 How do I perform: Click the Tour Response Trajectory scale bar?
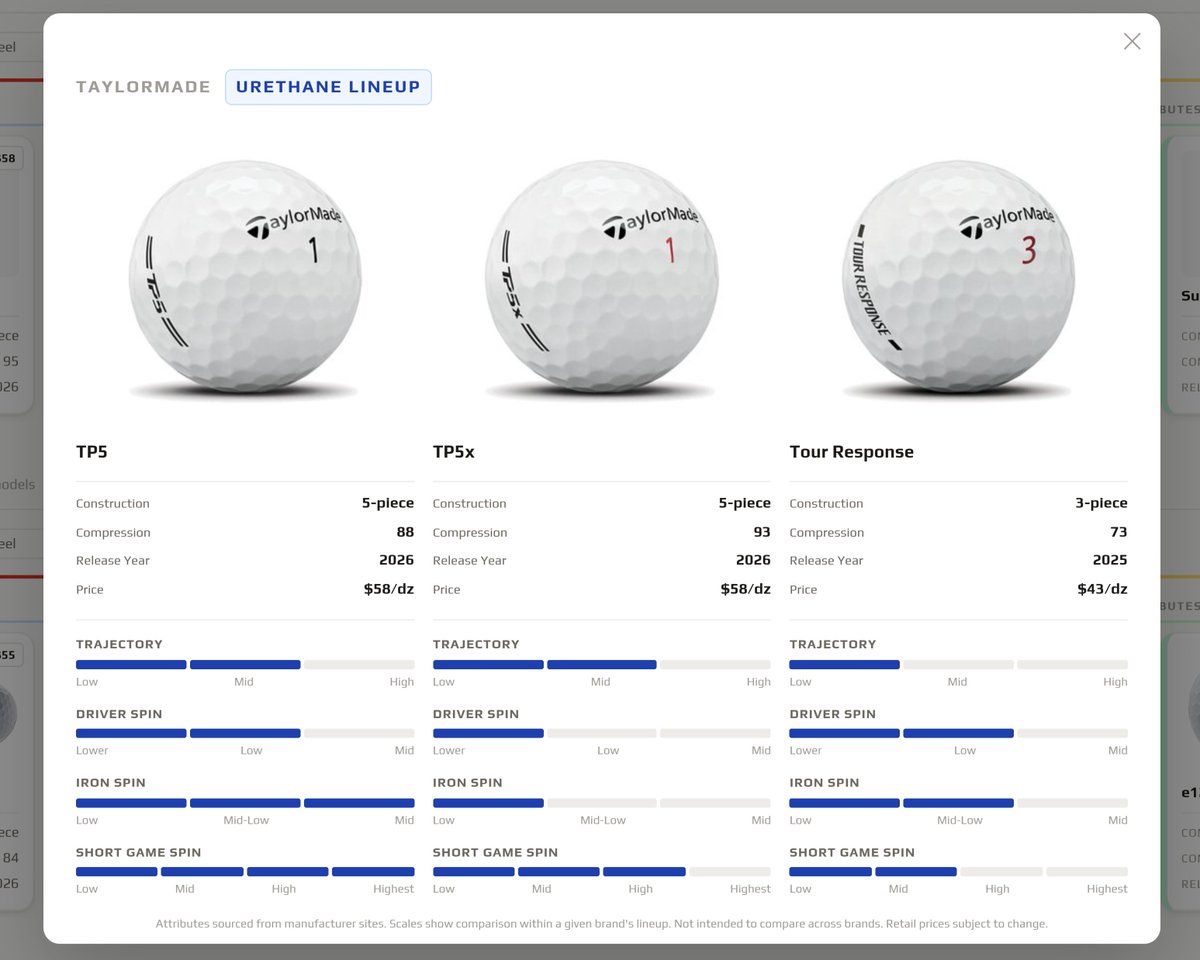click(958, 664)
